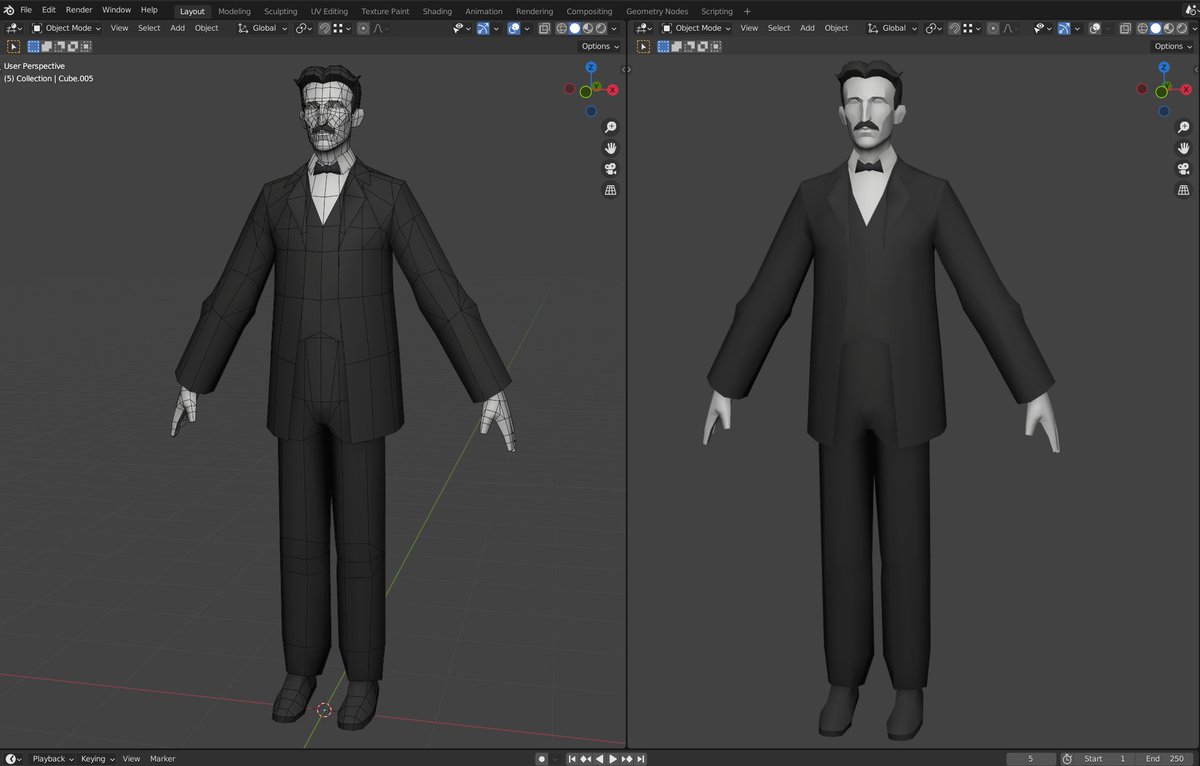
Task: Switch to the Rendering workspace tab
Action: point(534,11)
